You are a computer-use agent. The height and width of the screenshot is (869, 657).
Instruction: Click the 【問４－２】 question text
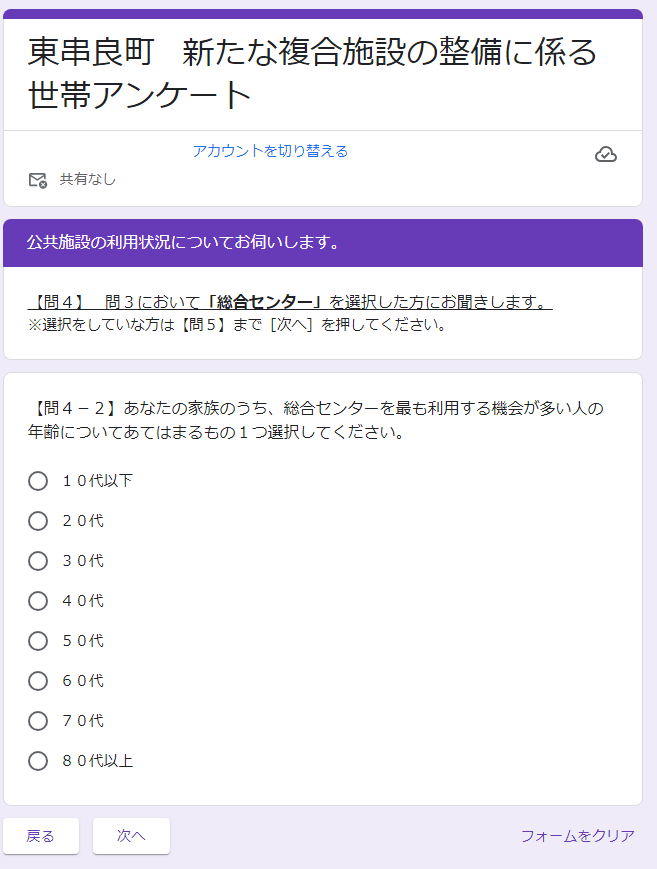click(x=315, y=421)
